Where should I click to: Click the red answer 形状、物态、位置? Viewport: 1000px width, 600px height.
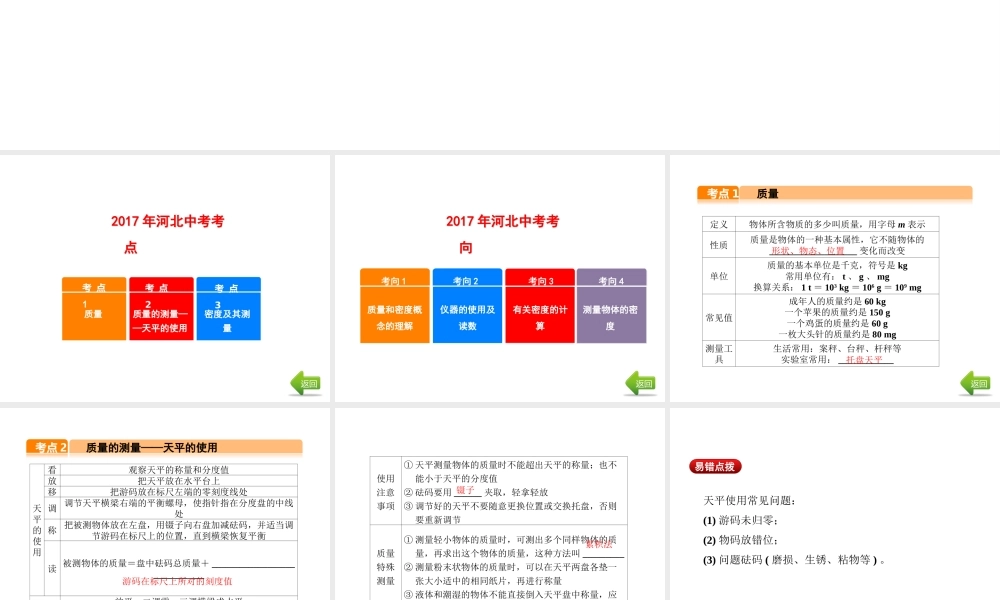coord(807,251)
